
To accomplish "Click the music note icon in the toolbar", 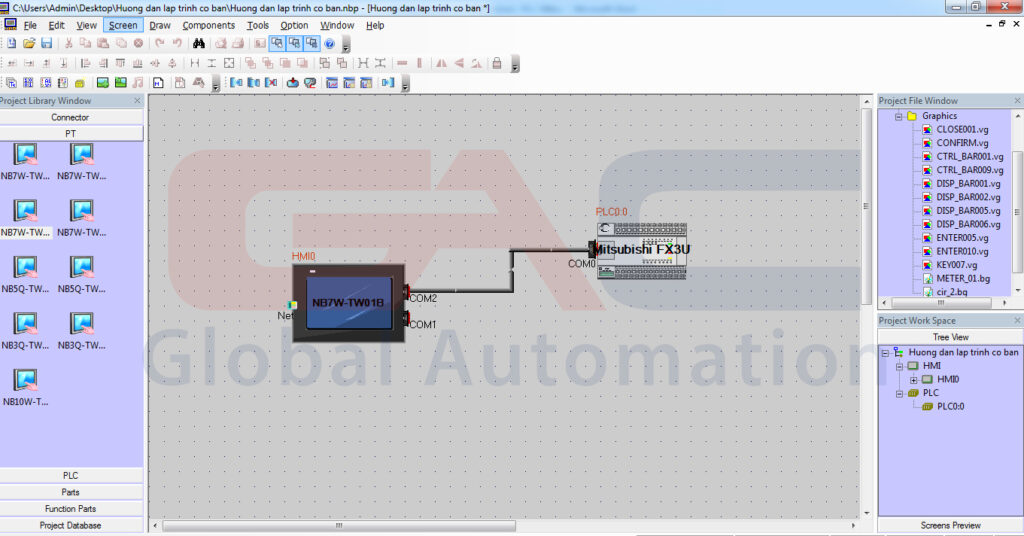I will (138, 83).
